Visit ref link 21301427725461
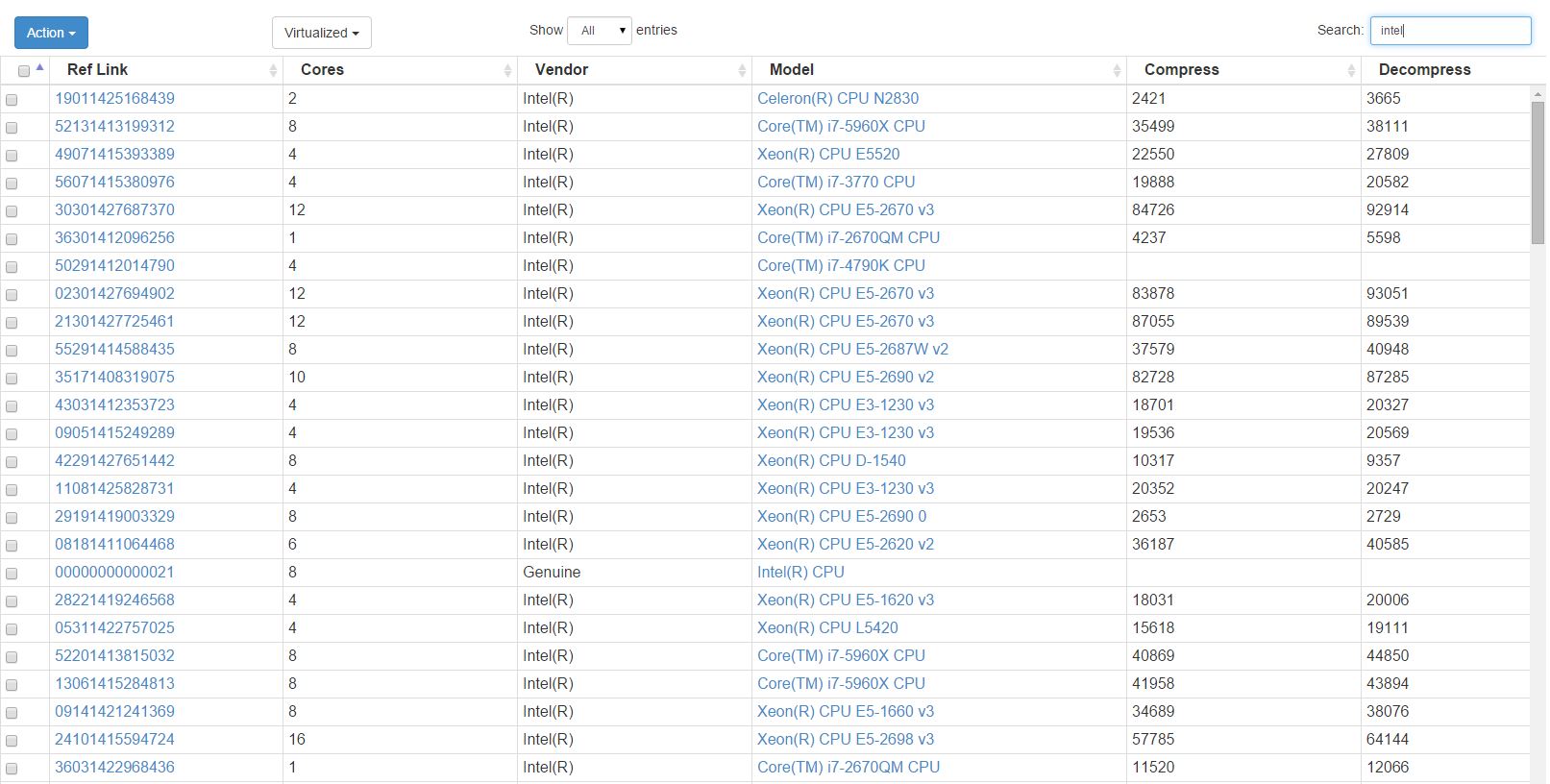The image size is (1550, 784). (114, 321)
